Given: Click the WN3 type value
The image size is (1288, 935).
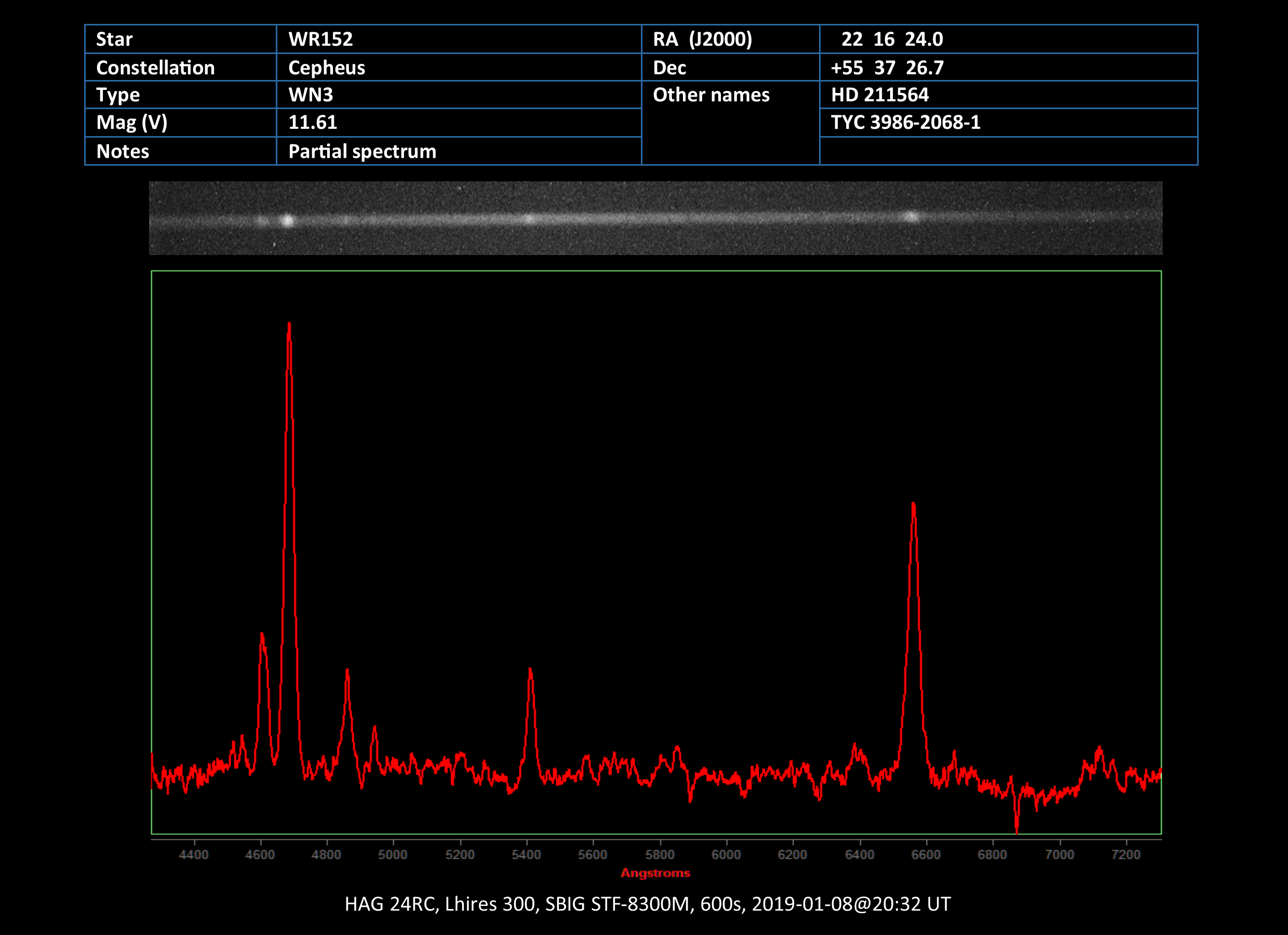Looking at the screenshot, I should tap(311, 95).
